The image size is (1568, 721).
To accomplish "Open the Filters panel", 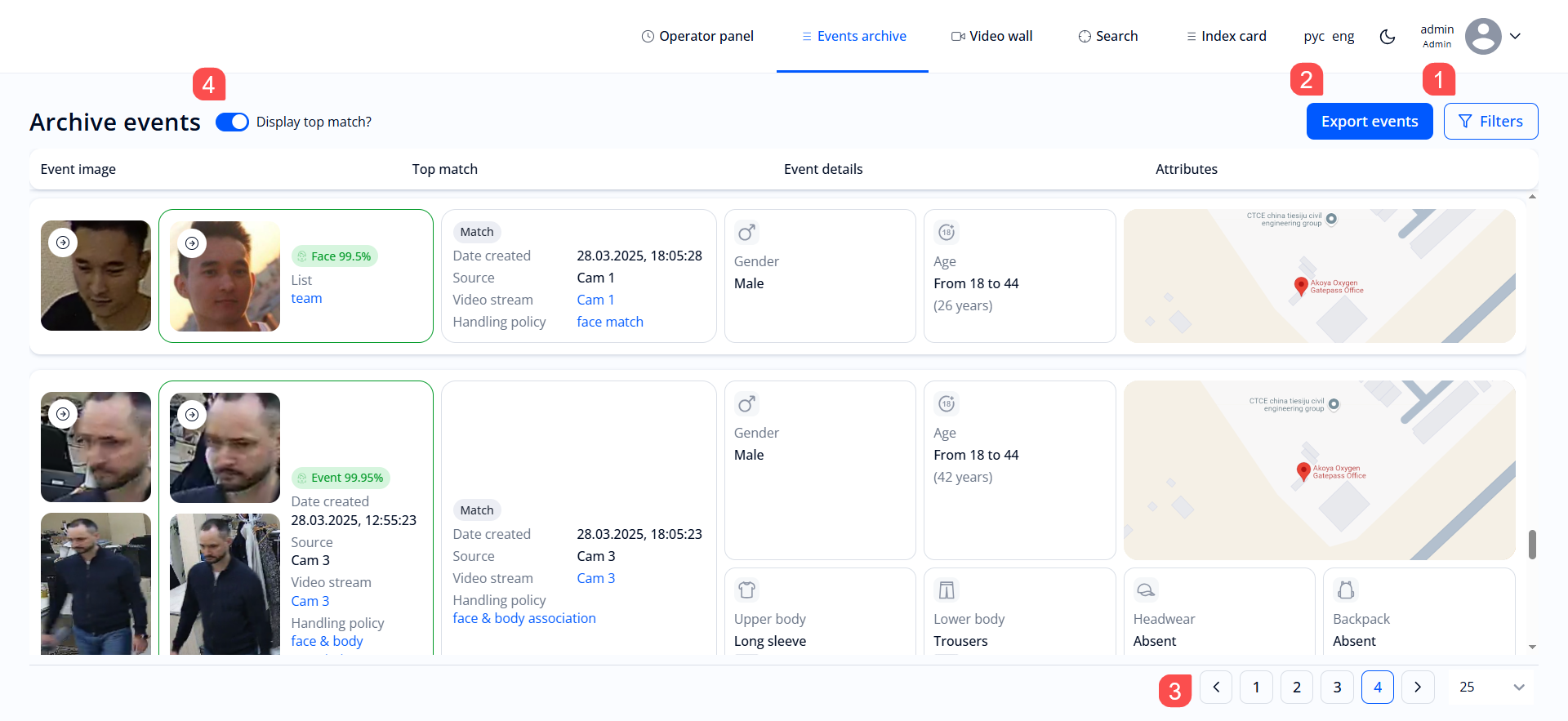I will tap(1491, 121).
